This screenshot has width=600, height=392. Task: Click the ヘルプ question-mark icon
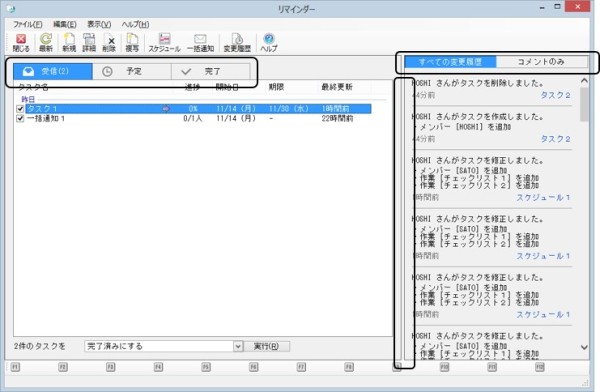(269, 42)
